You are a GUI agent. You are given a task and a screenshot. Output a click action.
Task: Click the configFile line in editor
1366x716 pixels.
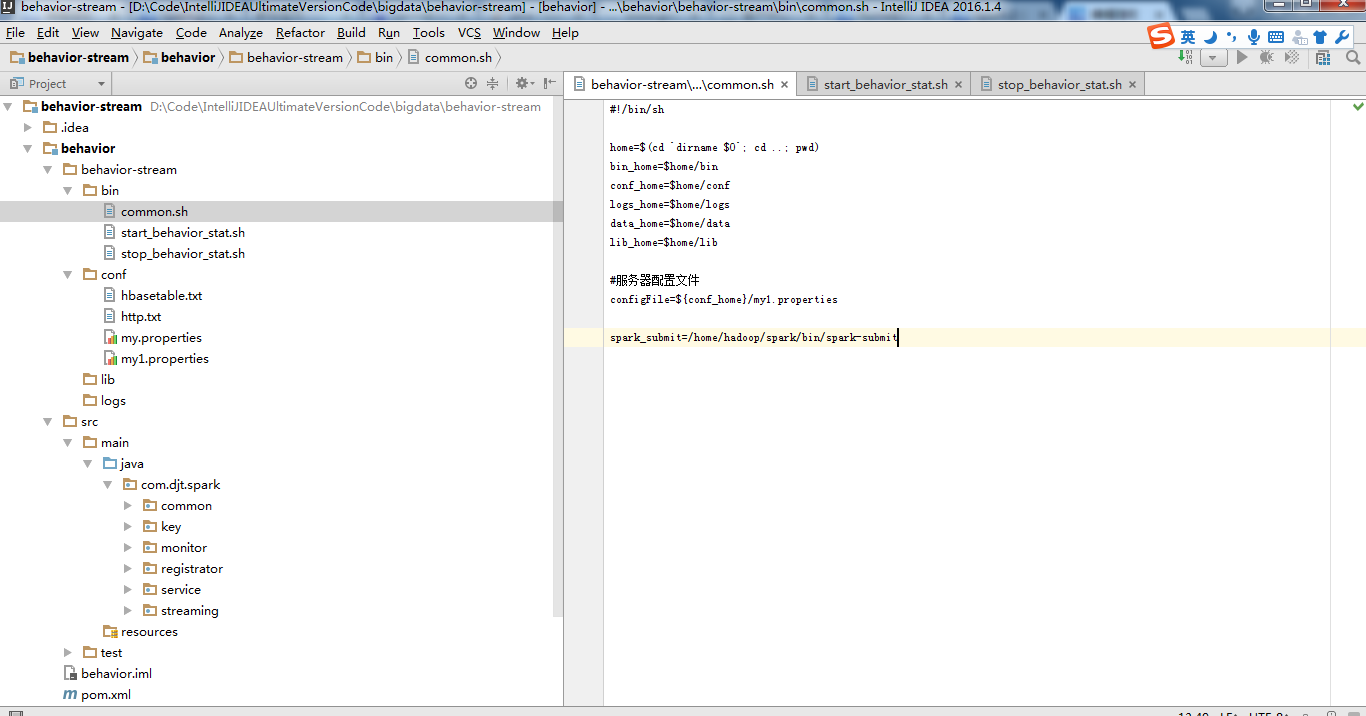pos(724,299)
